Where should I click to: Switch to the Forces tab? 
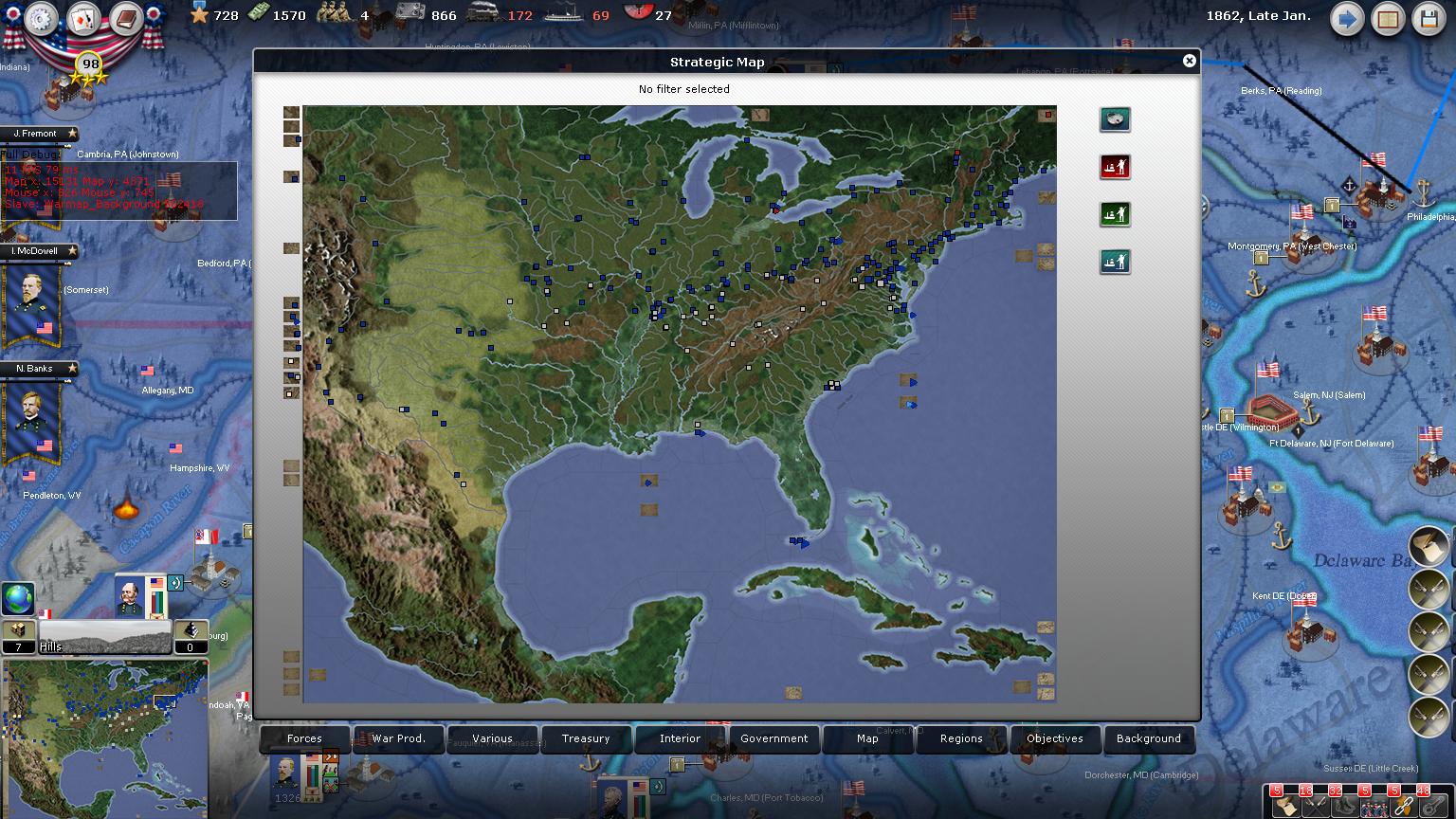tap(304, 738)
